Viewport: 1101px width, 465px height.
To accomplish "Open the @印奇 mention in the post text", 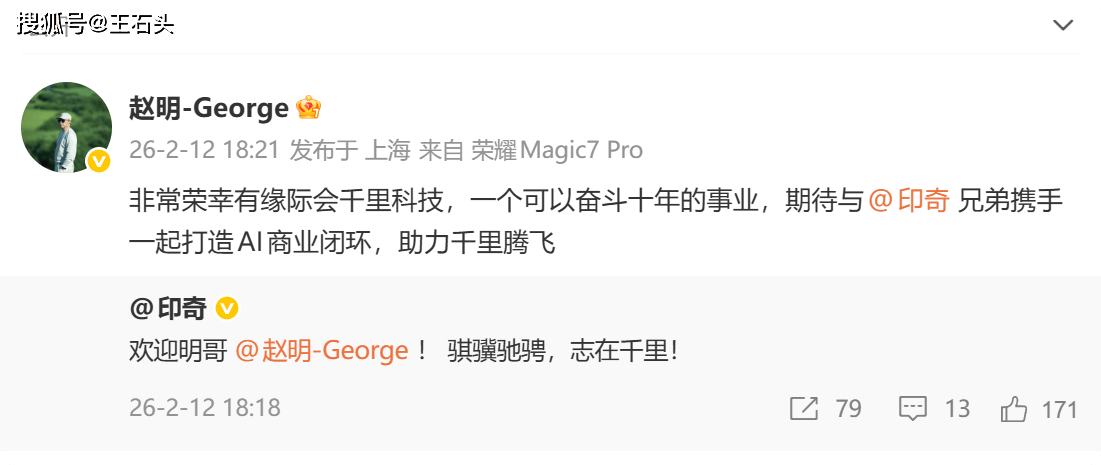I will coord(909,202).
